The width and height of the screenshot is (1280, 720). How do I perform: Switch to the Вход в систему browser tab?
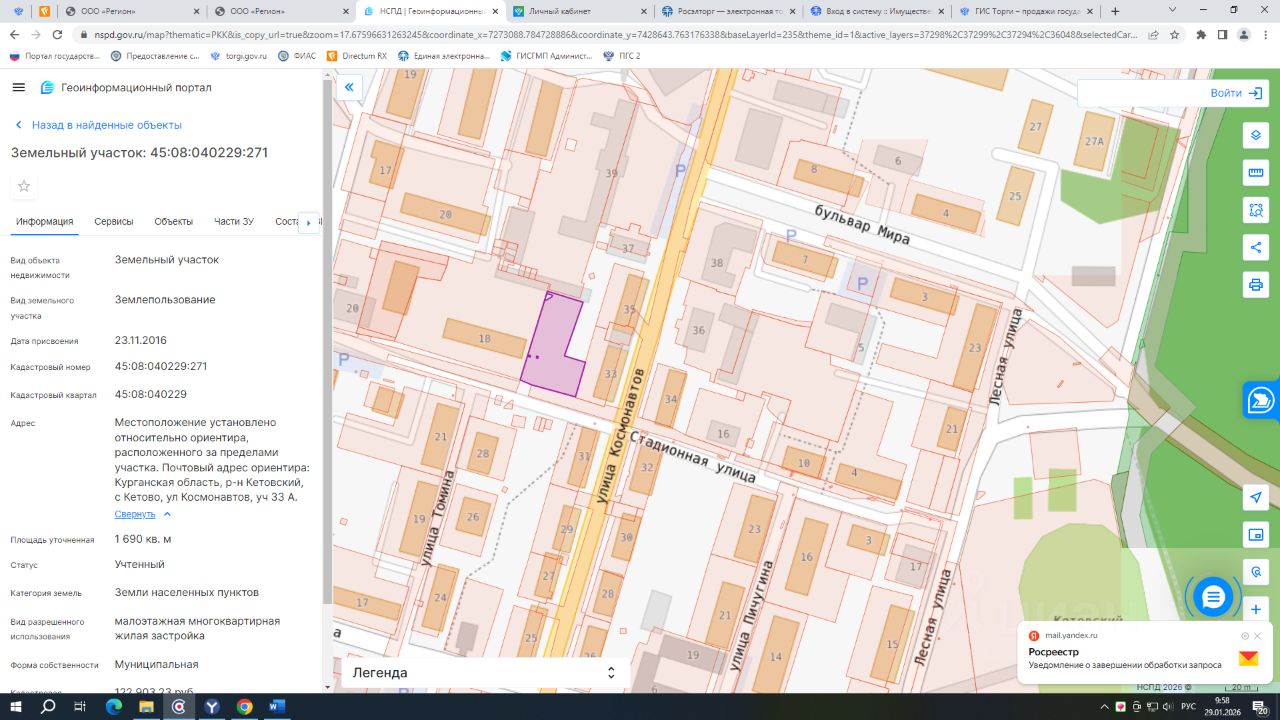pos(875,11)
